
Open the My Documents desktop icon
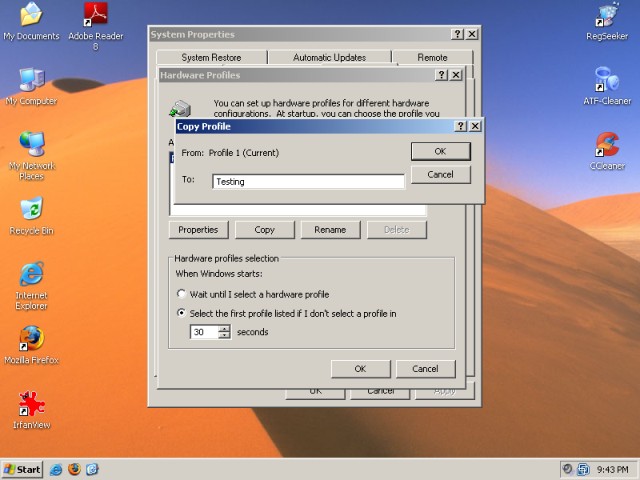coord(31,21)
